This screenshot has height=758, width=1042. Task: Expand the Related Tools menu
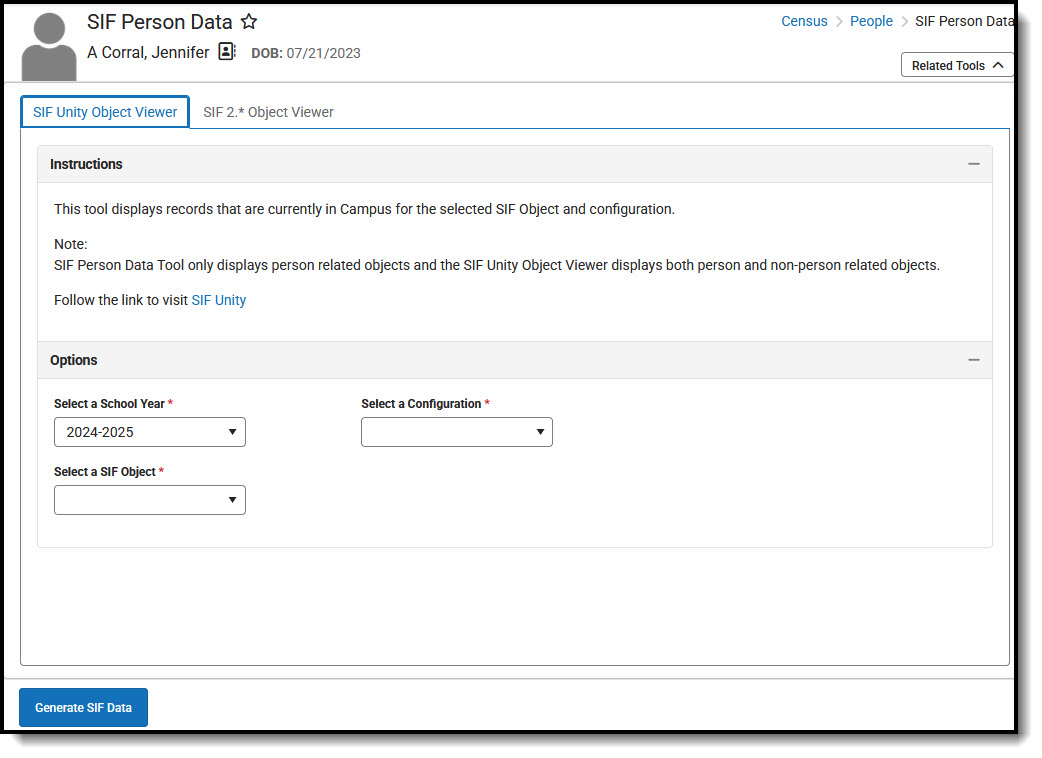(957, 65)
